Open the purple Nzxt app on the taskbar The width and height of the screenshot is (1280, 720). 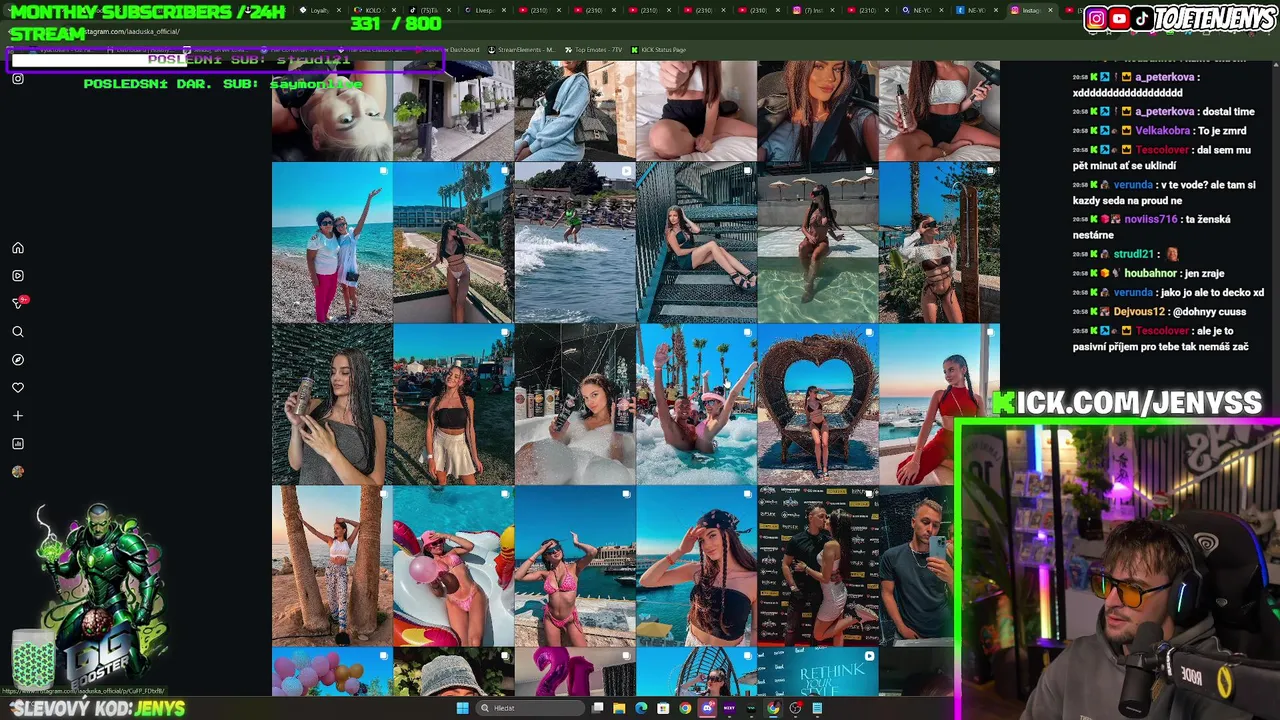[729, 708]
